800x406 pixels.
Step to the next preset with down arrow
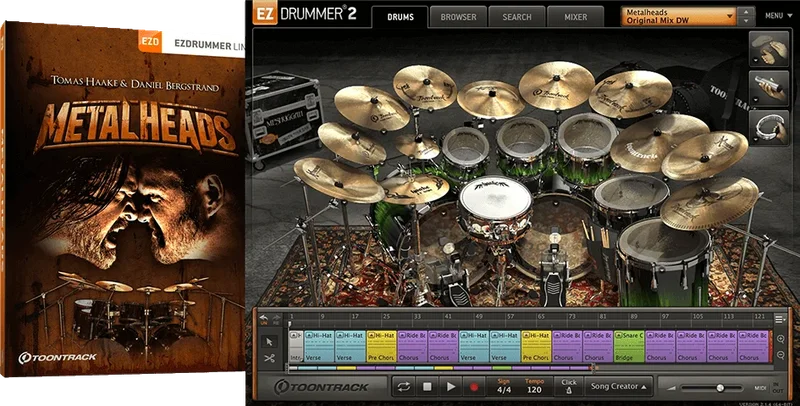(746, 21)
